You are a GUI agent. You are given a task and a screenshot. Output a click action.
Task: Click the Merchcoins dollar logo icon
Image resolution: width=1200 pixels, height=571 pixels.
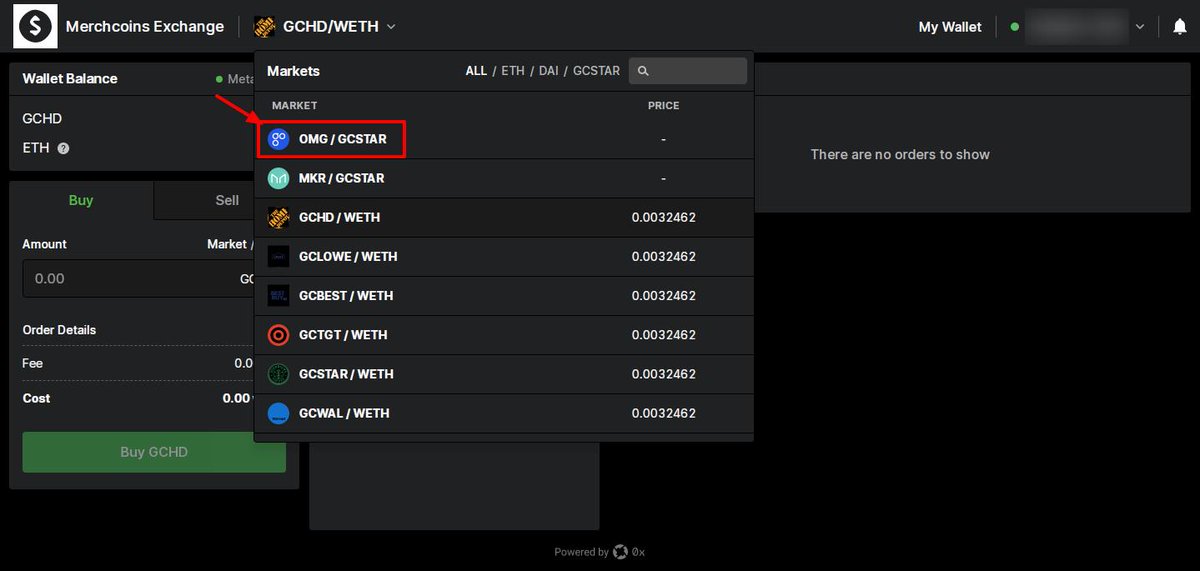point(35,27)
